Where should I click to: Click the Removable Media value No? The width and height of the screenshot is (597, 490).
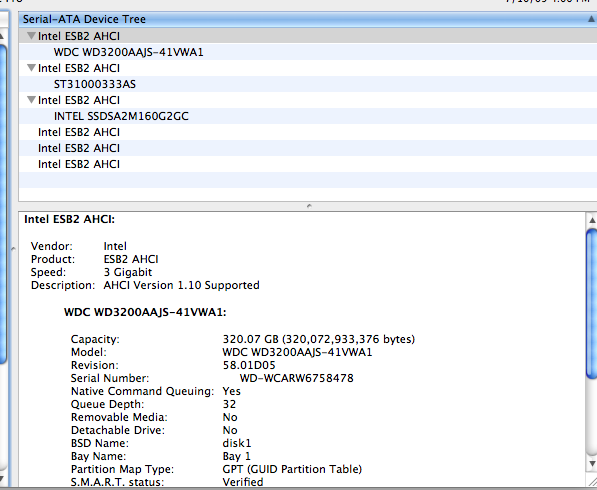pyautogui.click(x=230, y=417)
